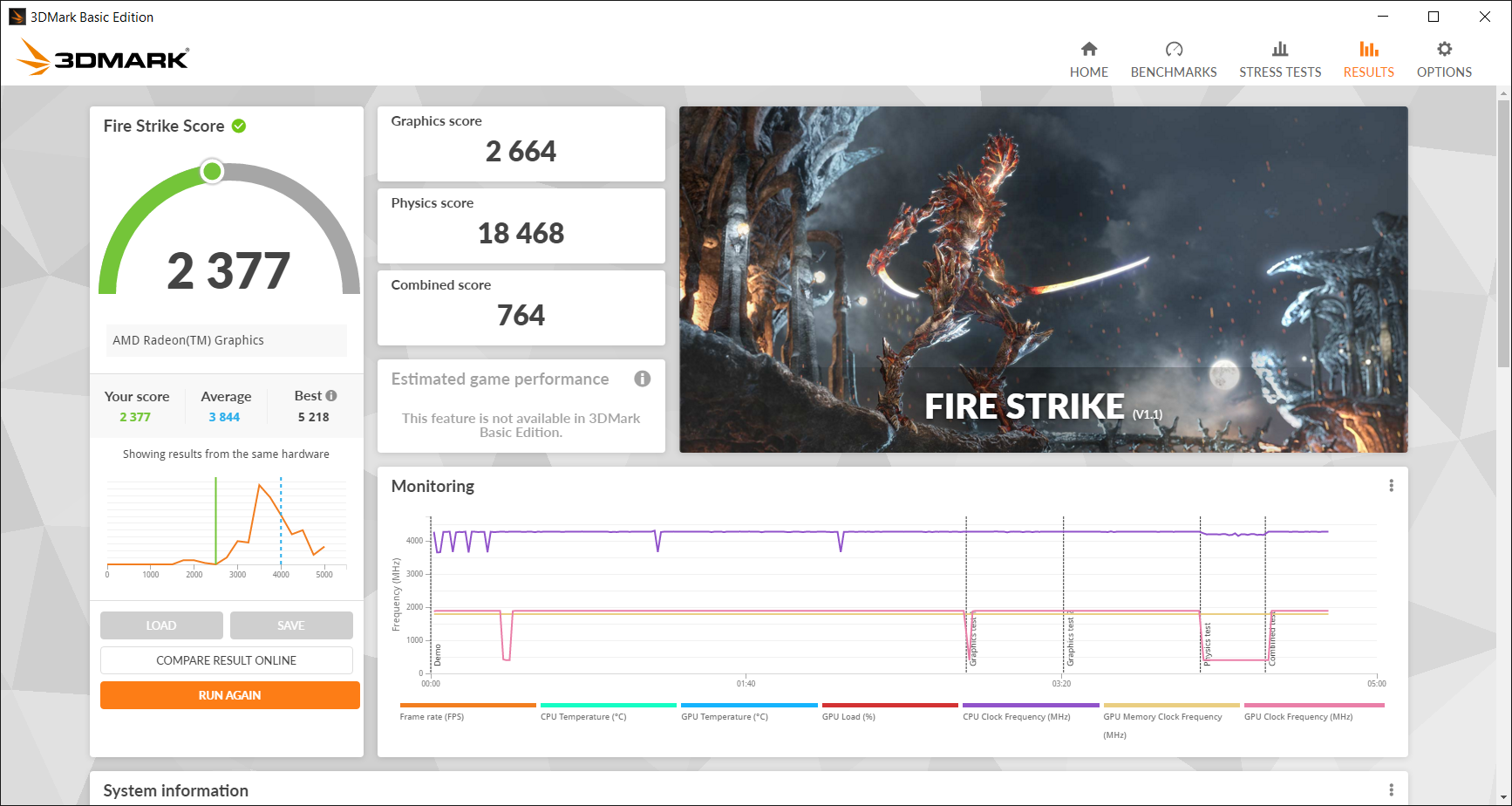Click the SAVE button

(291, 625)
